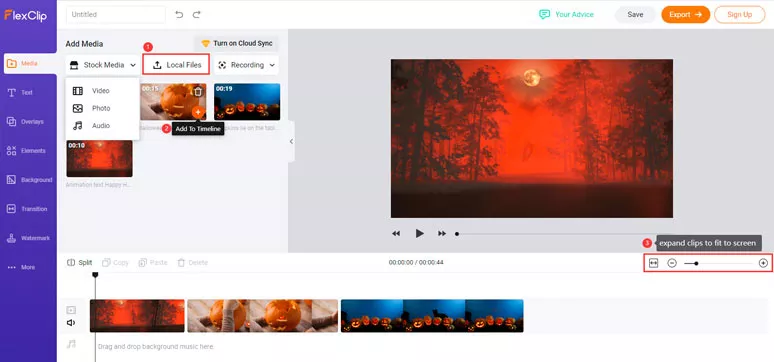
Task: Expand clips to fit to screen
Action: (654, 263)
